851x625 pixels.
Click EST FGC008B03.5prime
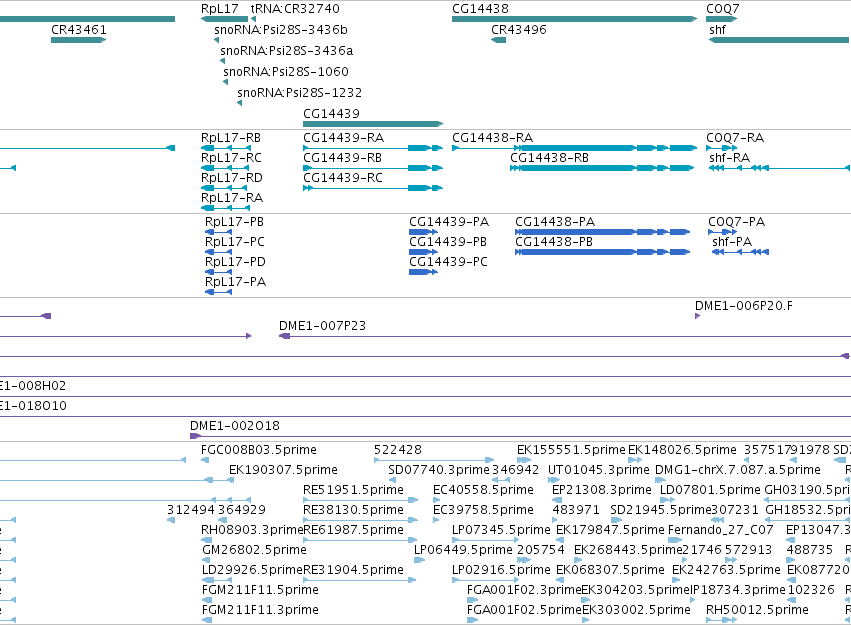click(258, 450)
